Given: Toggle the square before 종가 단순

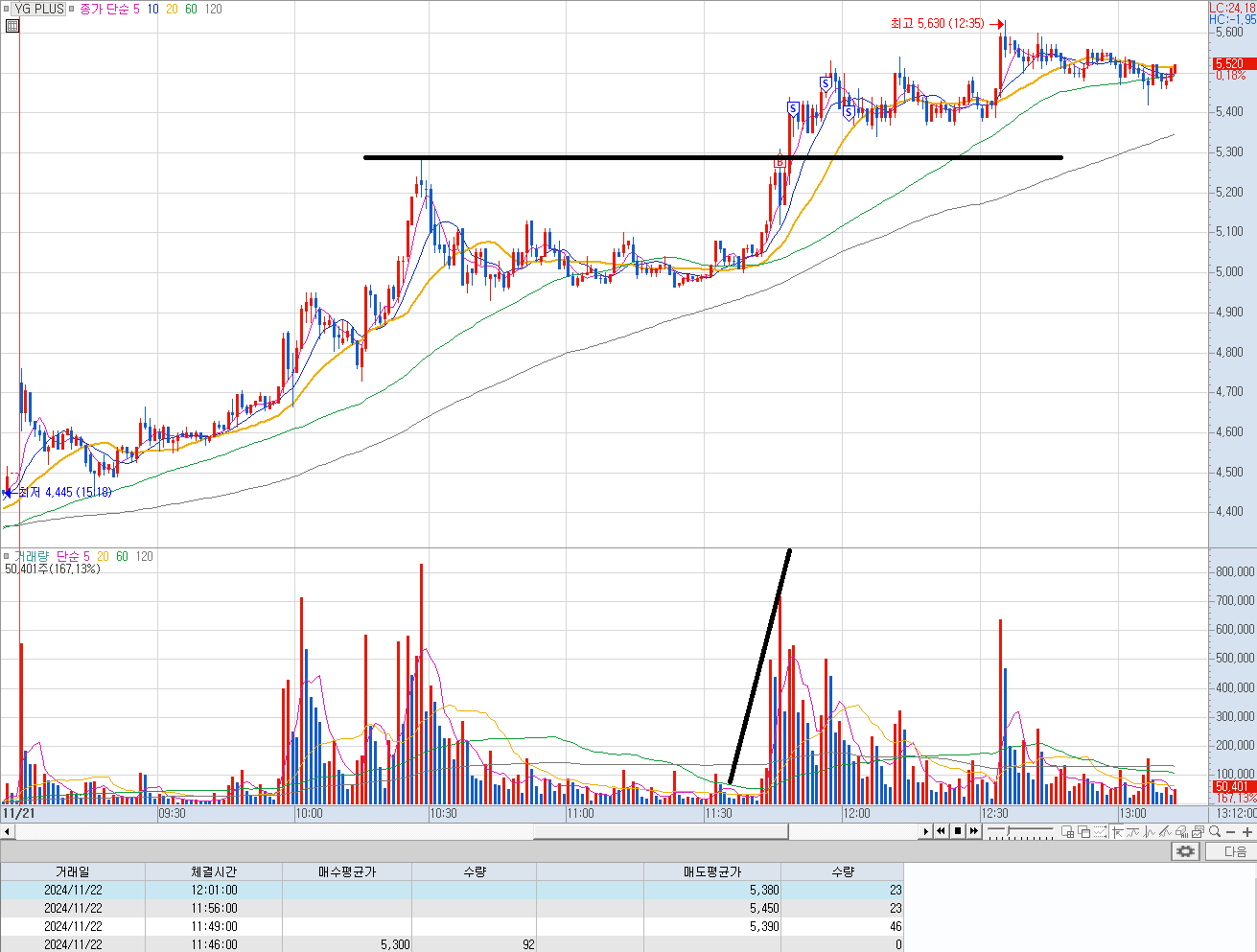Looking at the screenshot, I should (x=72, y=9).
